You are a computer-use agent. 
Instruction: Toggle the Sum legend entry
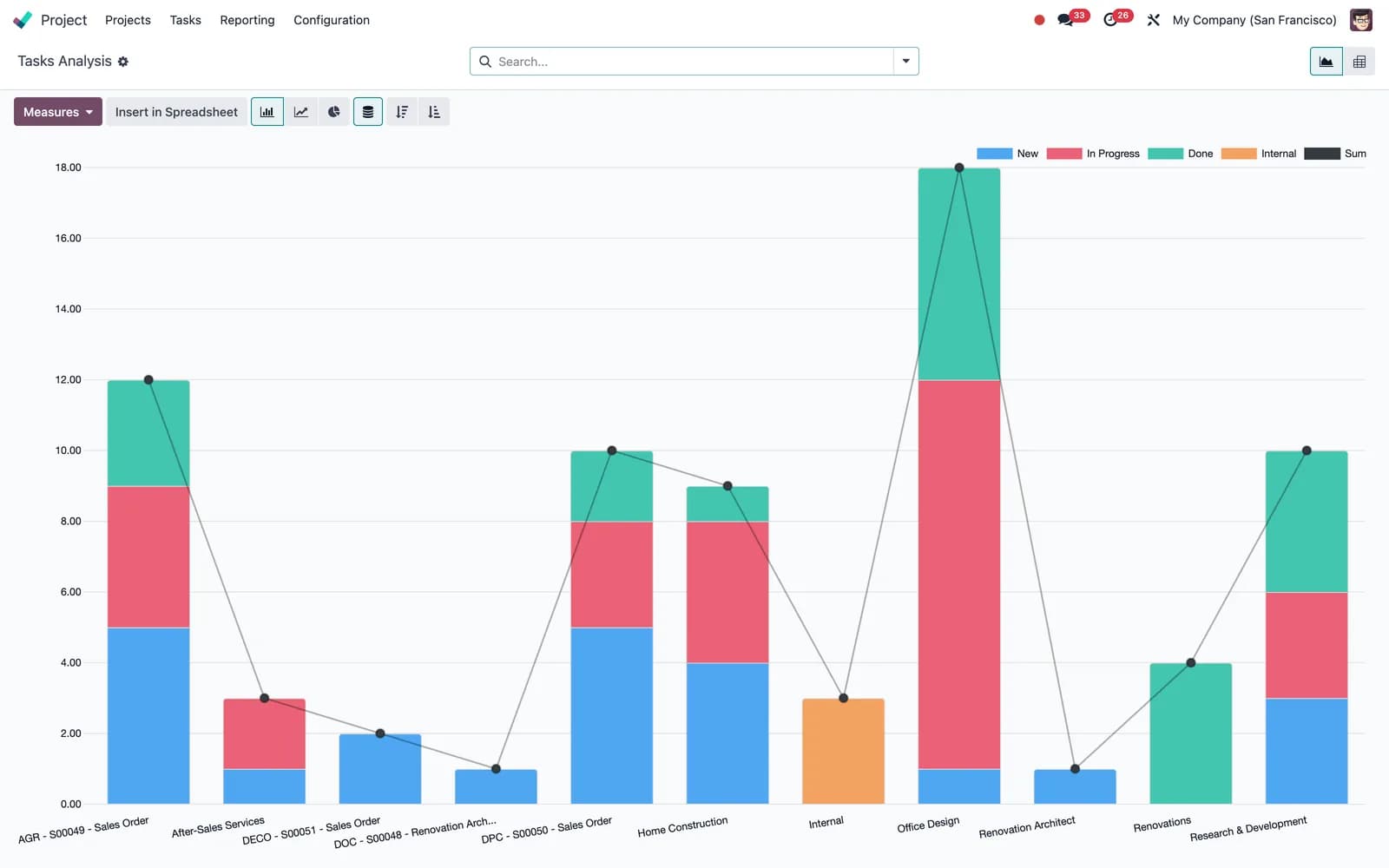pos(1335,154)
